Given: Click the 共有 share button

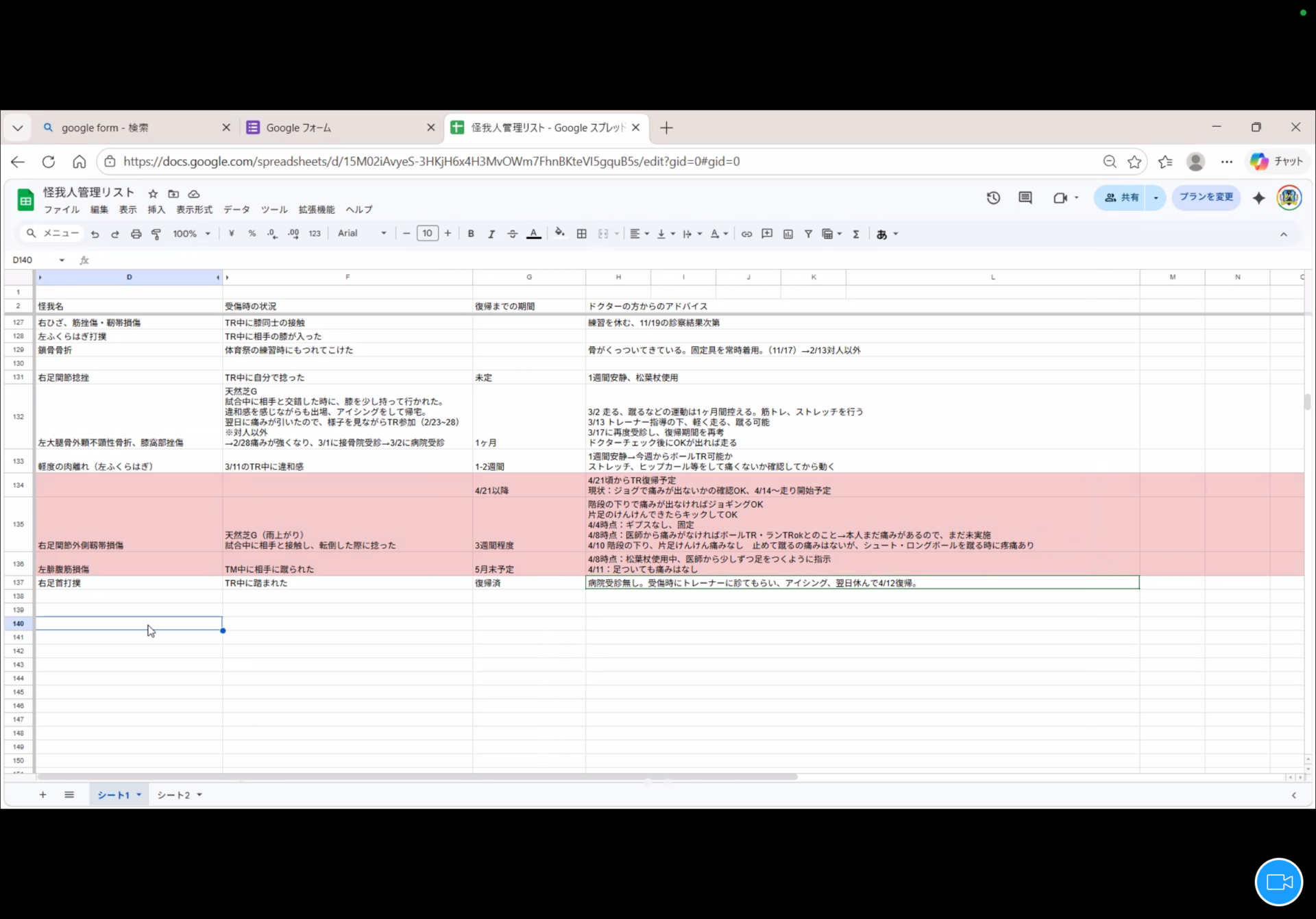Looking at the screenshot, I should (1121, 197).
